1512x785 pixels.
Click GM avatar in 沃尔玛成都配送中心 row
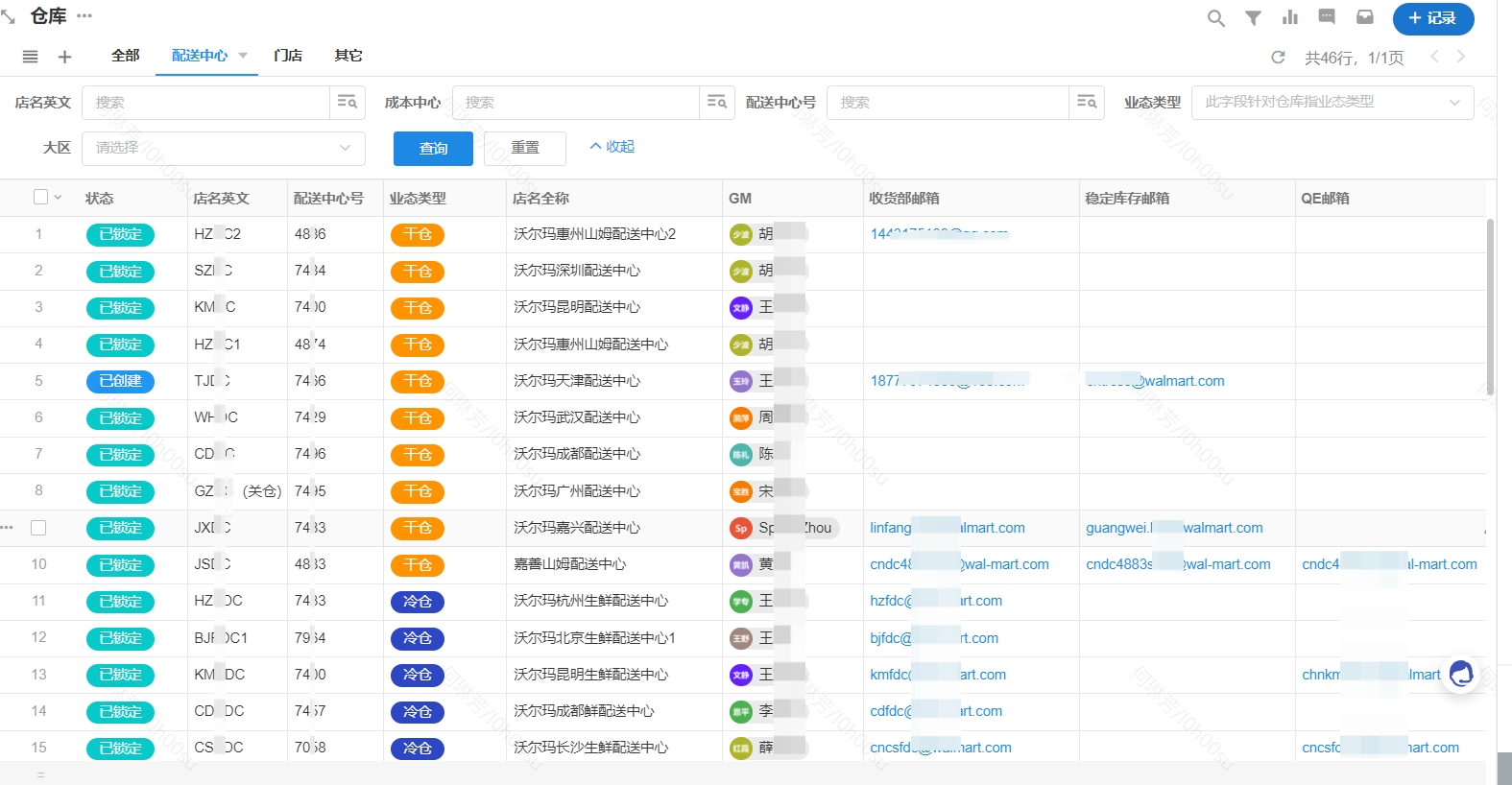[740, 455]
